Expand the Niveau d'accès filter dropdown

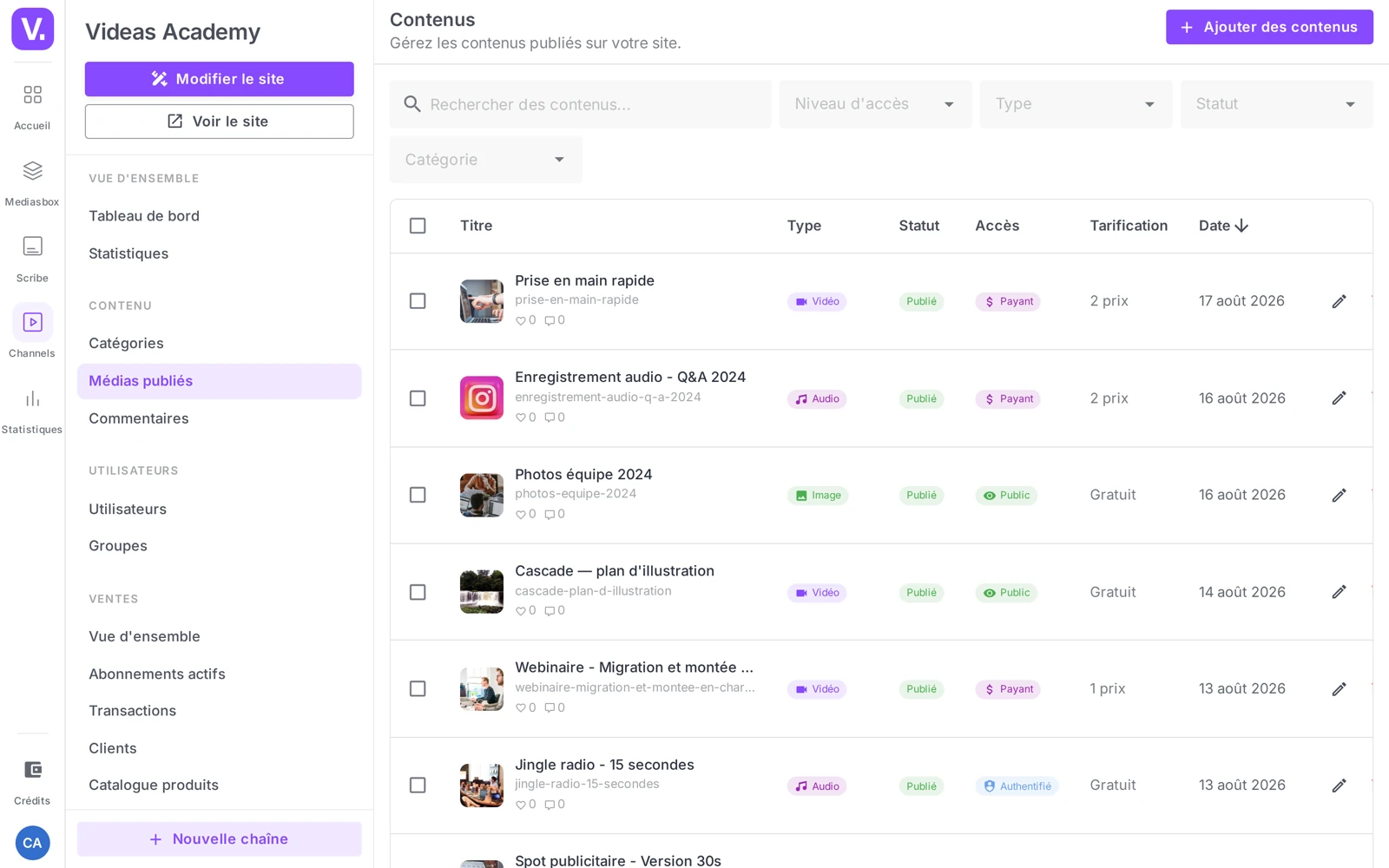(875, 104)
